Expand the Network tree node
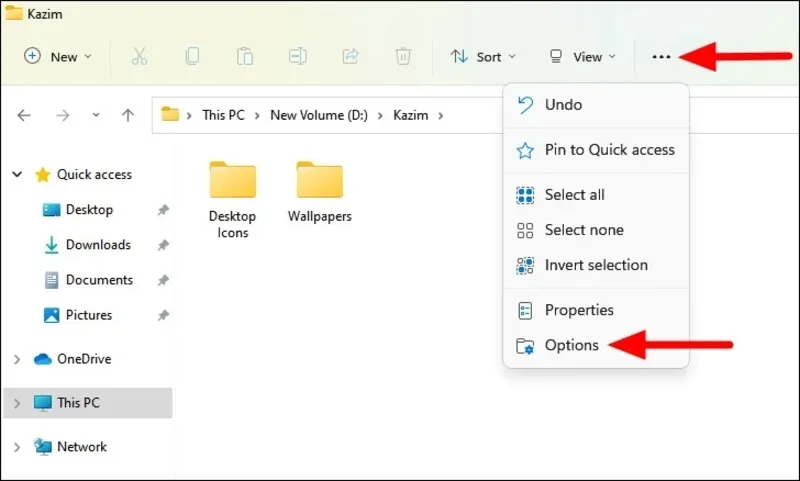This screenshot has width=800, height=481. click(x=17, y=447)
